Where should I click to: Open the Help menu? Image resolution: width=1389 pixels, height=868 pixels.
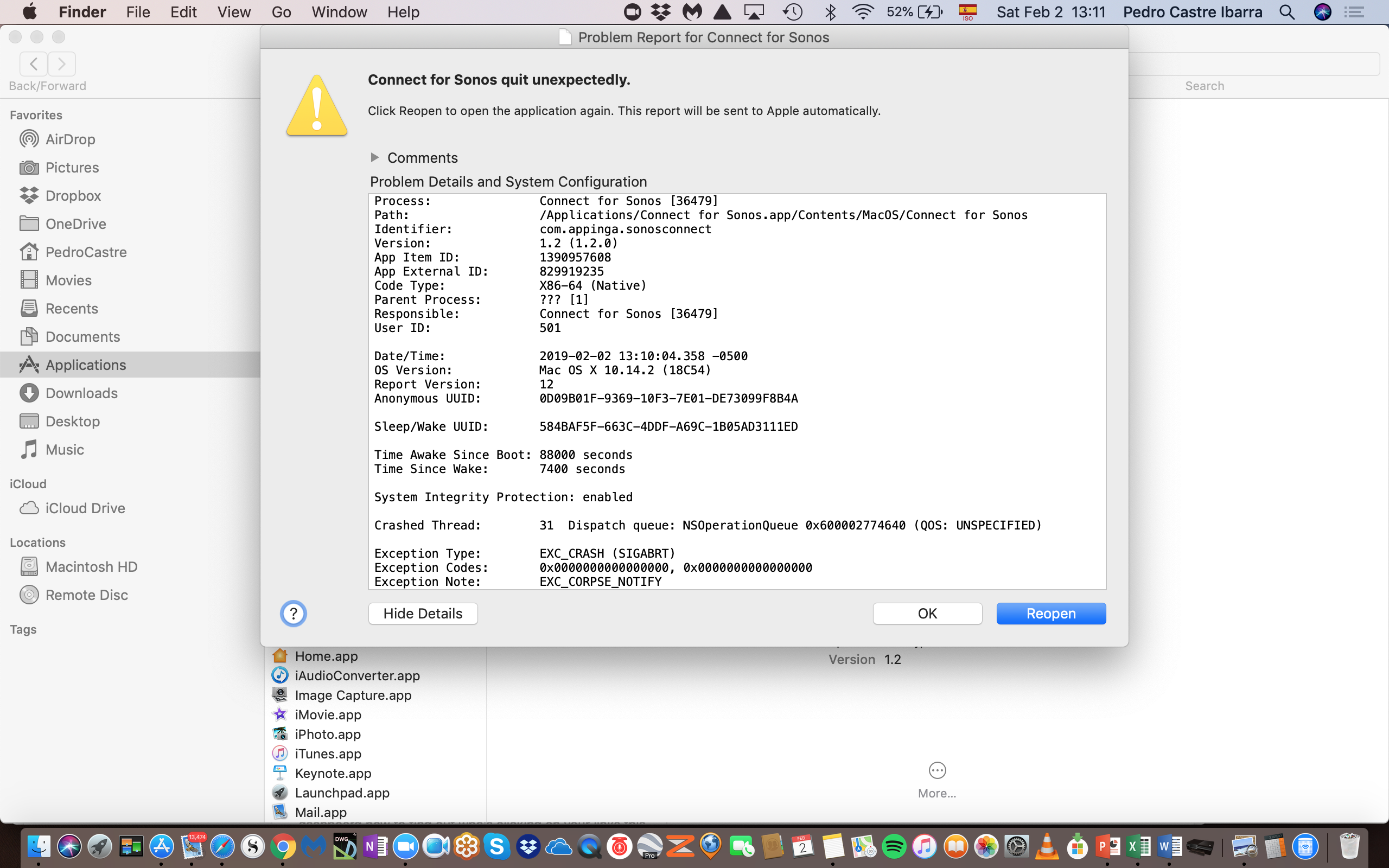tap(403, 12)
